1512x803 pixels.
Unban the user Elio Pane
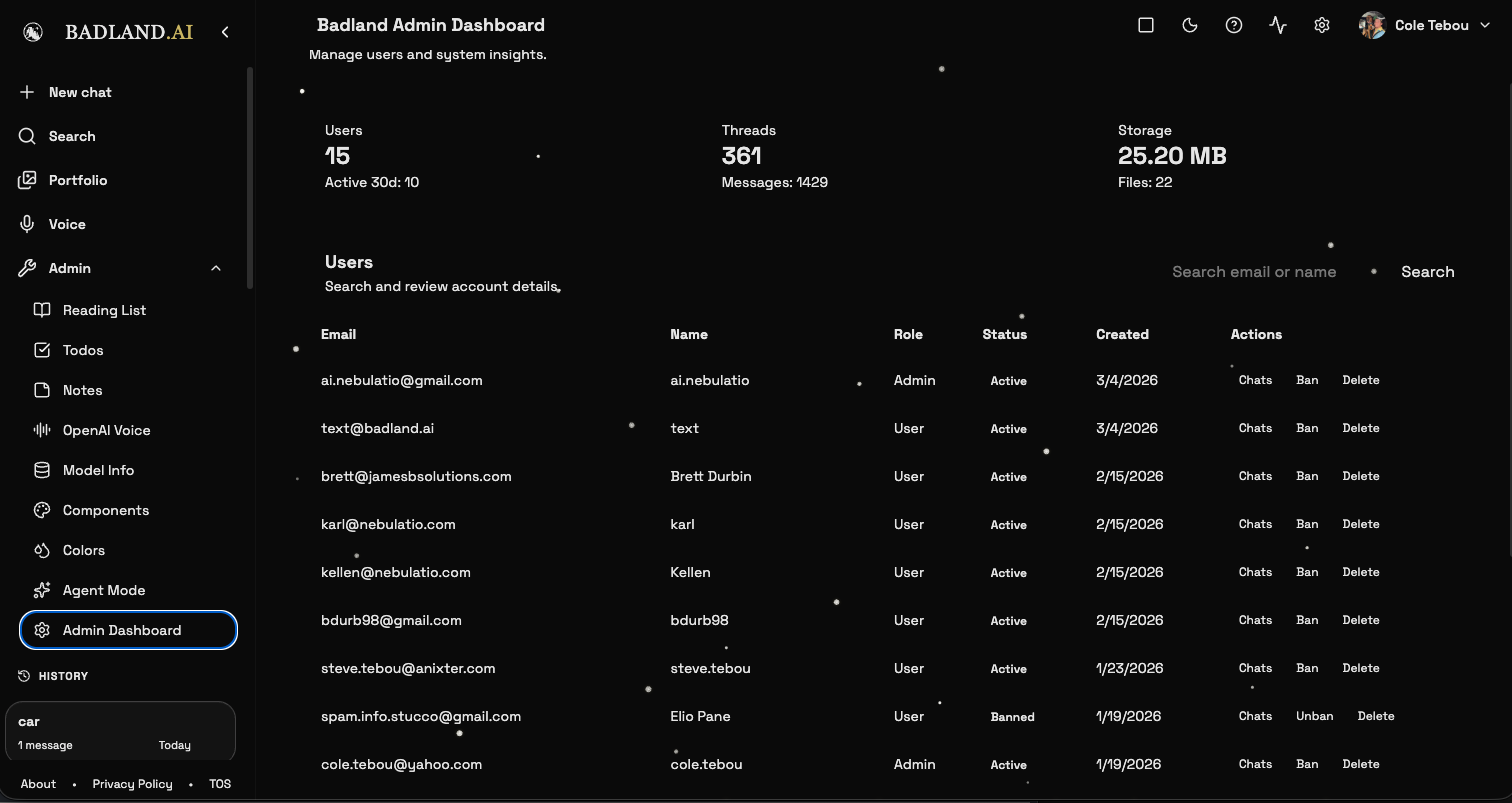[1314, 716]
